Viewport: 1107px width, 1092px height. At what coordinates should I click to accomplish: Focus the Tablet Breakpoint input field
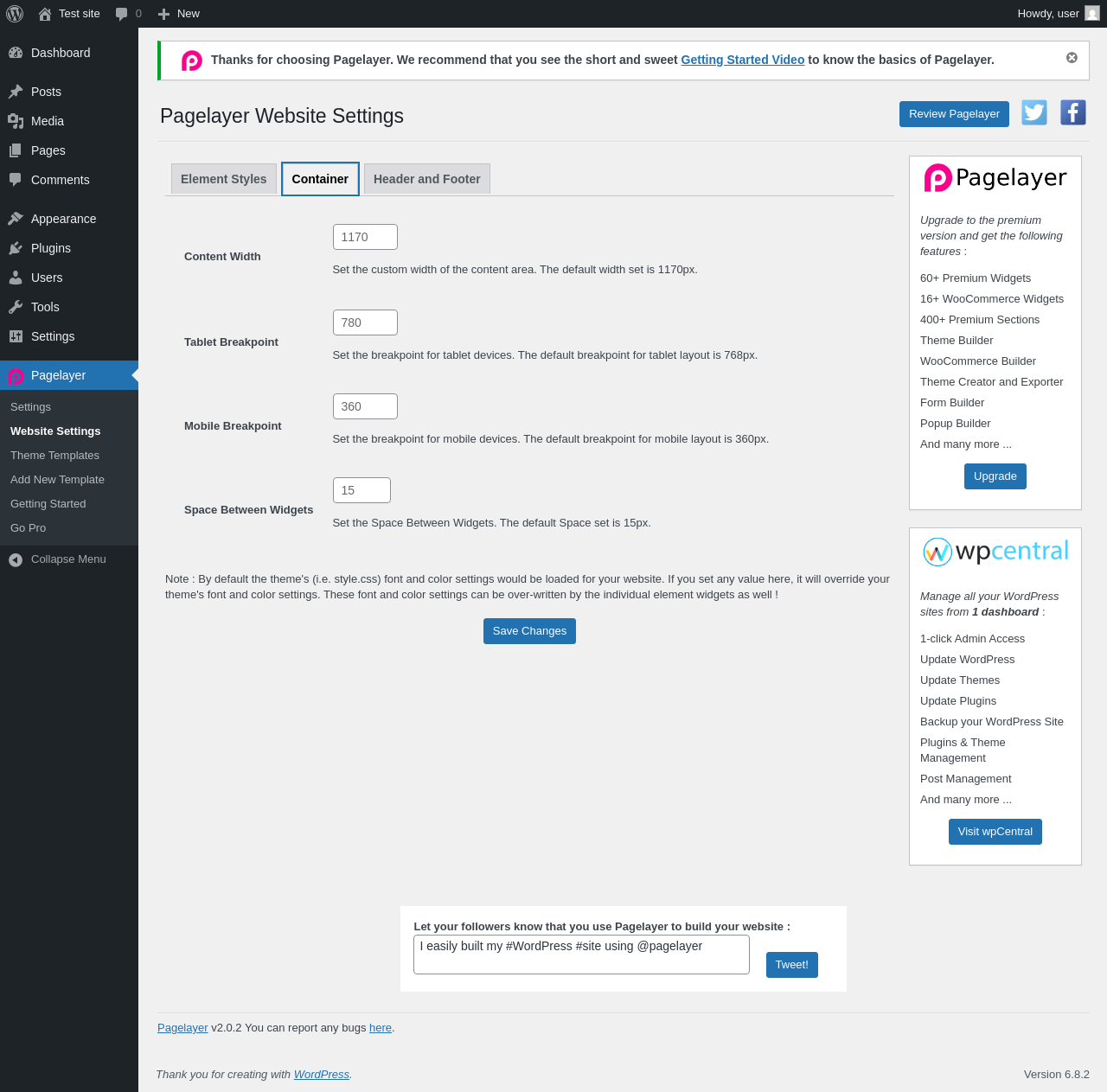click(365, 322)
